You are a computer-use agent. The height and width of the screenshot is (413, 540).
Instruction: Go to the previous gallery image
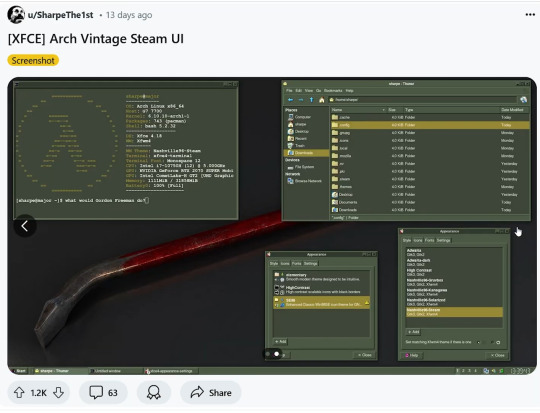point(25,226)
